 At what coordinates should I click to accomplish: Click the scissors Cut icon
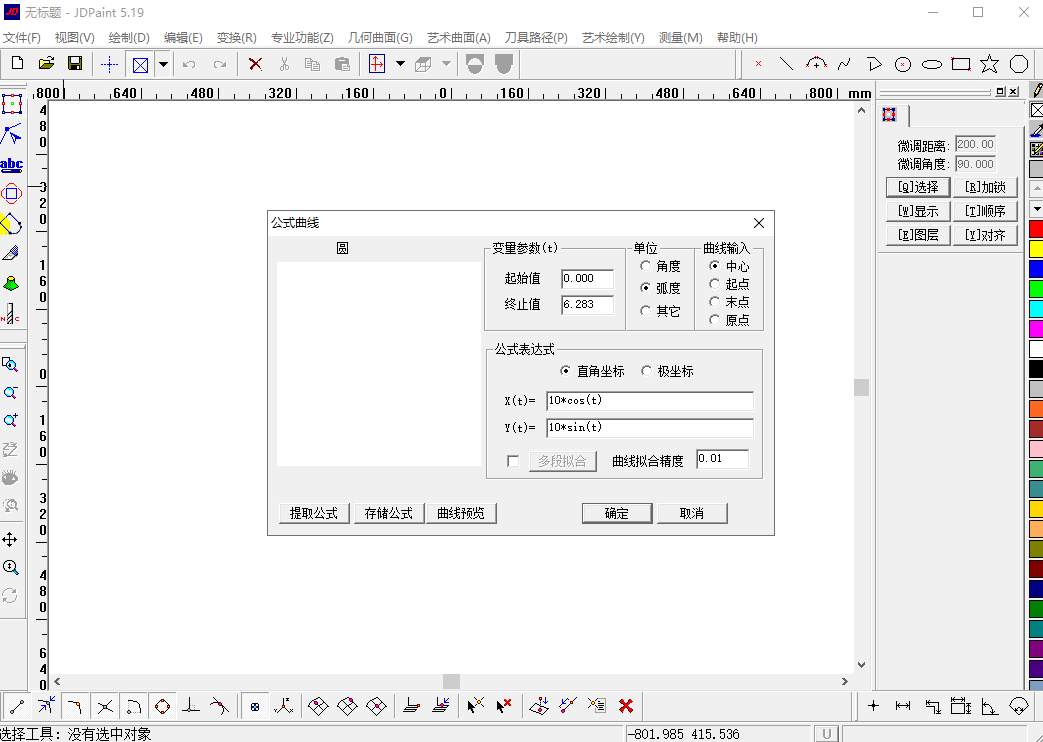point(284,64)
